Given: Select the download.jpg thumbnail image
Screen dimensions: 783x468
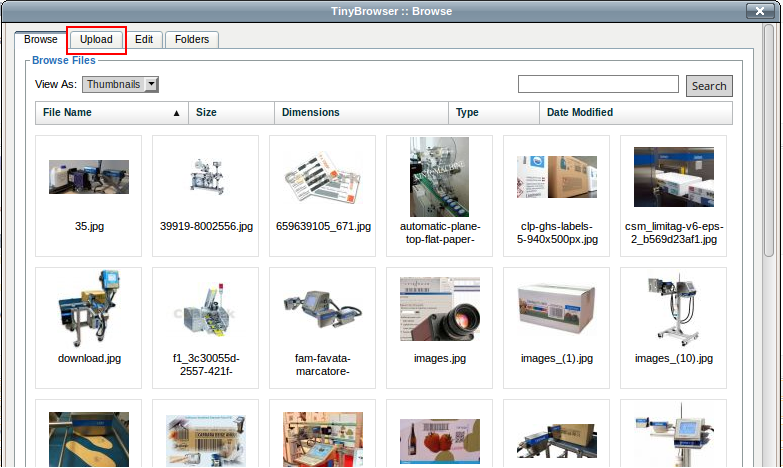Looking at the screenshot, I should pos(89,309).
